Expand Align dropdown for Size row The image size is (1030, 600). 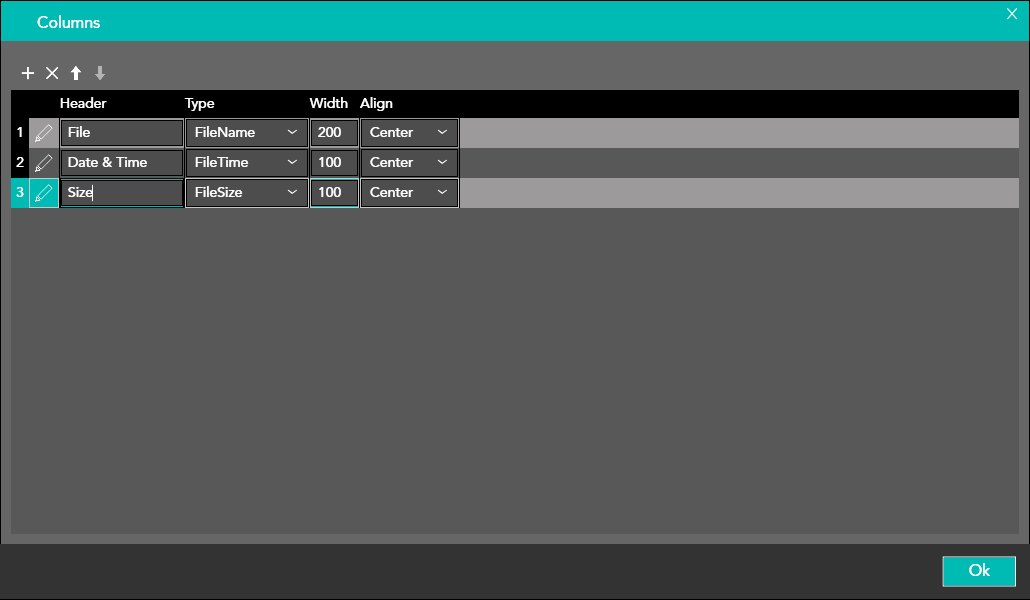click(x=409, y=193)
